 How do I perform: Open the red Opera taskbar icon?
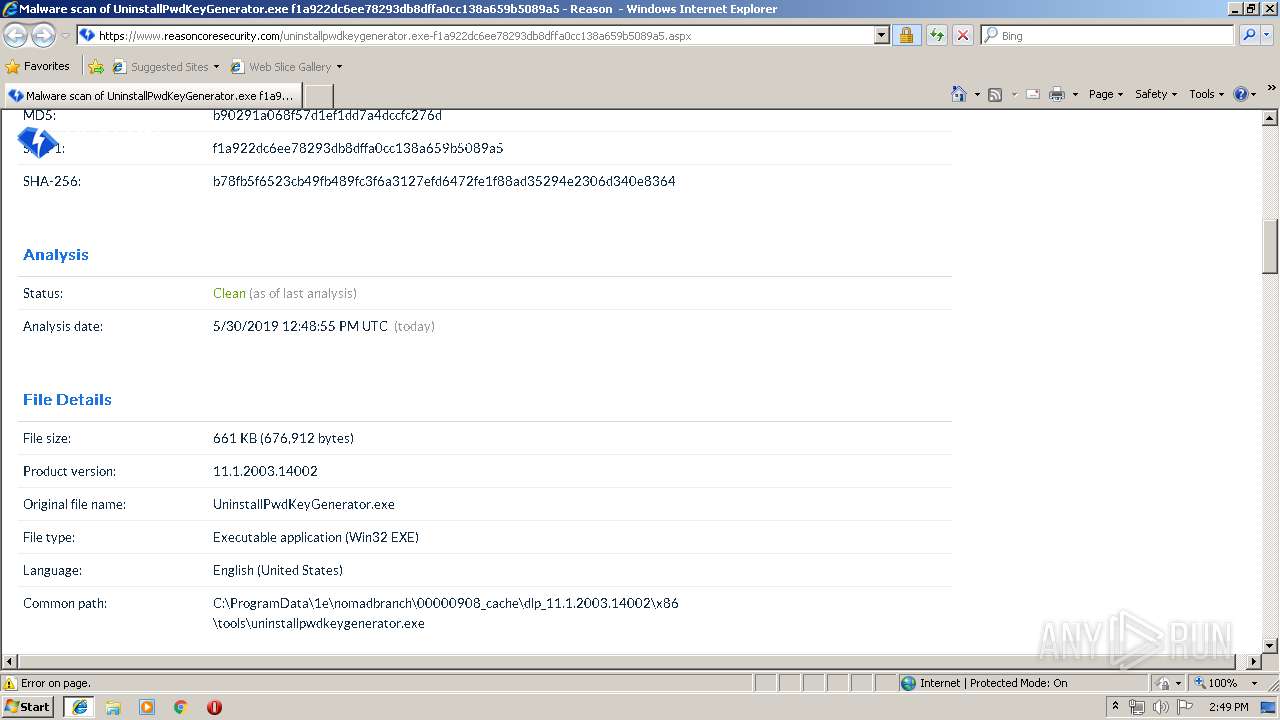[x=214, y=707]
